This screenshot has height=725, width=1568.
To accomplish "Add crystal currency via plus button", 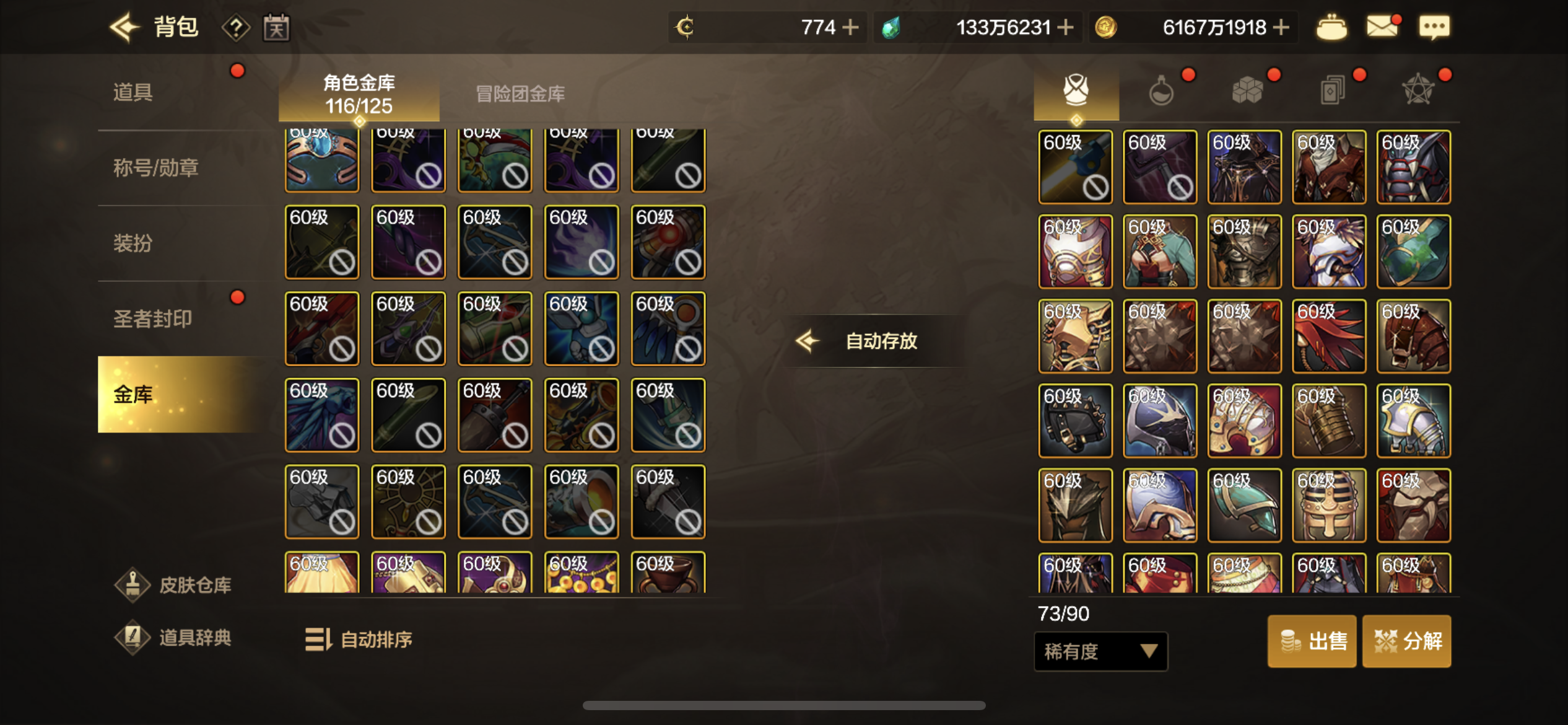I will (x=1065, y=27).
